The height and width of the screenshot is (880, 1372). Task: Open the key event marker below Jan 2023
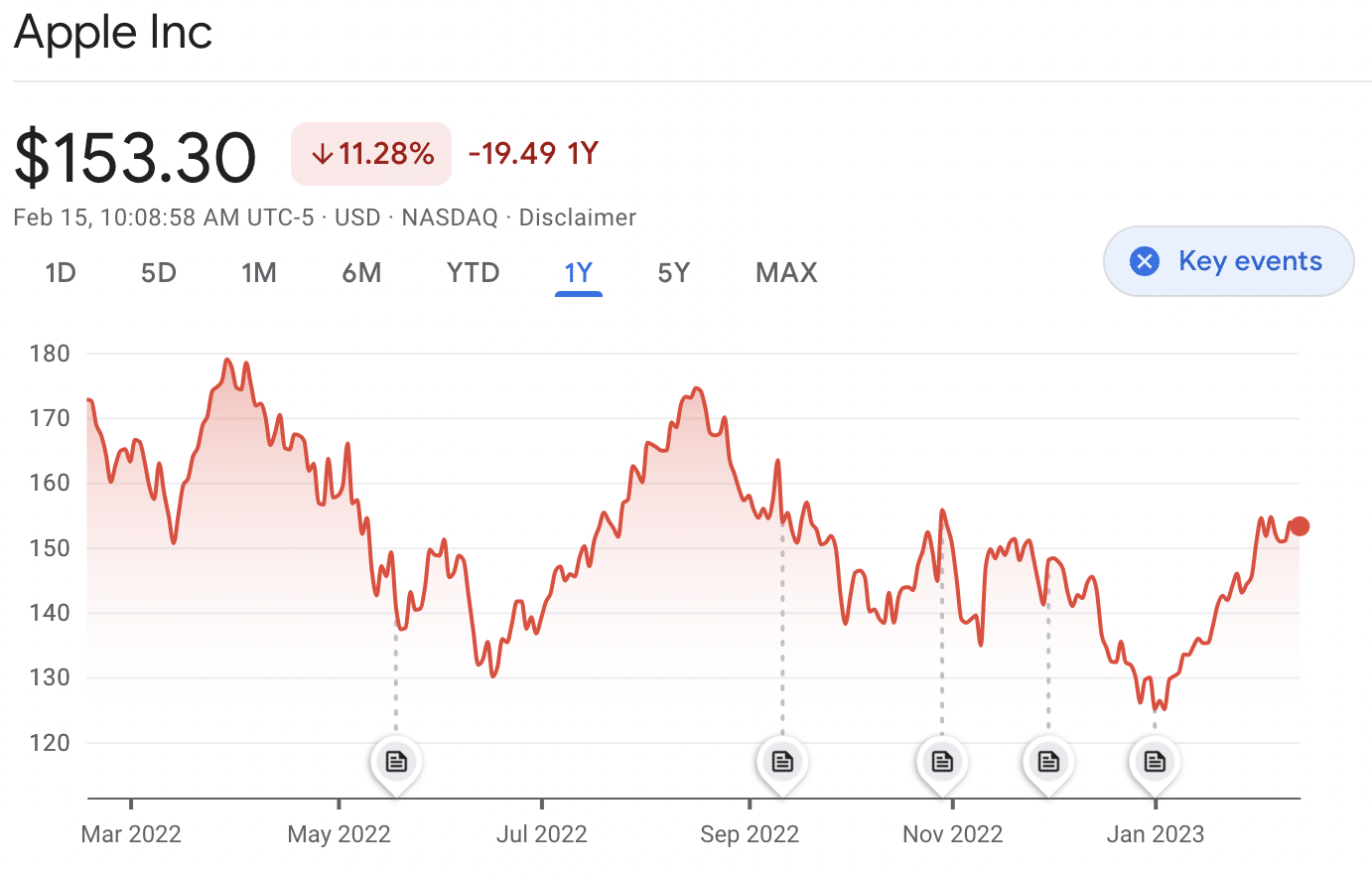tap(1155, 760)
